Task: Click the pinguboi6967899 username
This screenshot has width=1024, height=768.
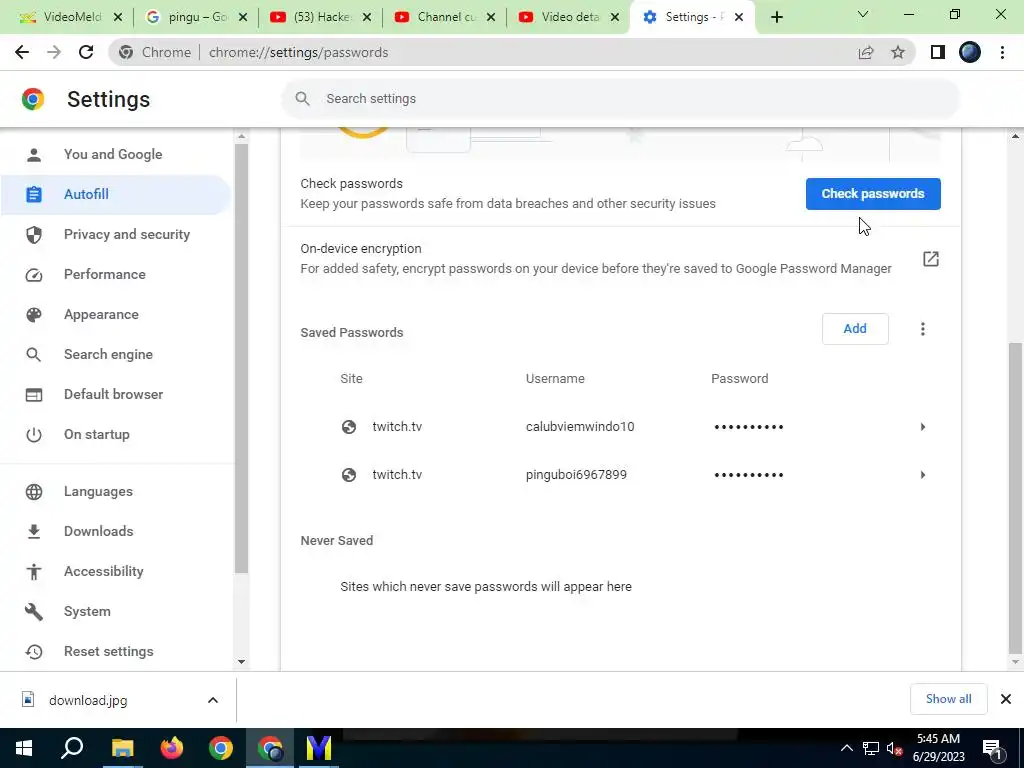Action: tap(576, 475)
